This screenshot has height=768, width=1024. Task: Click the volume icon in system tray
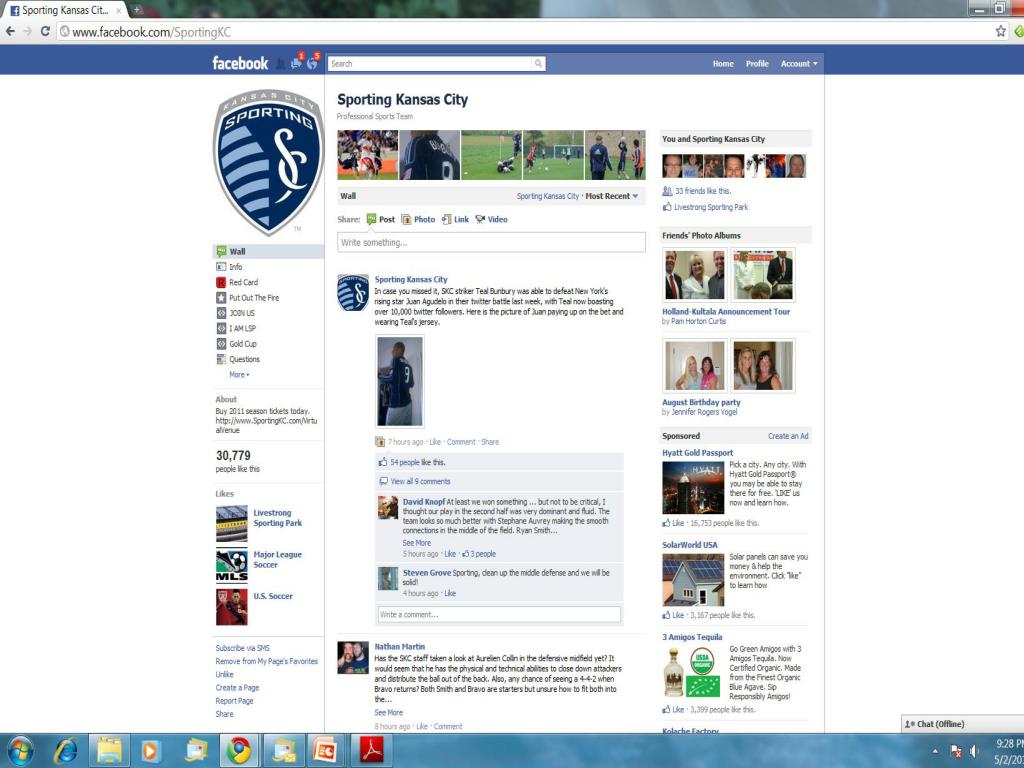pyautogui.click(x=974, y=751)
